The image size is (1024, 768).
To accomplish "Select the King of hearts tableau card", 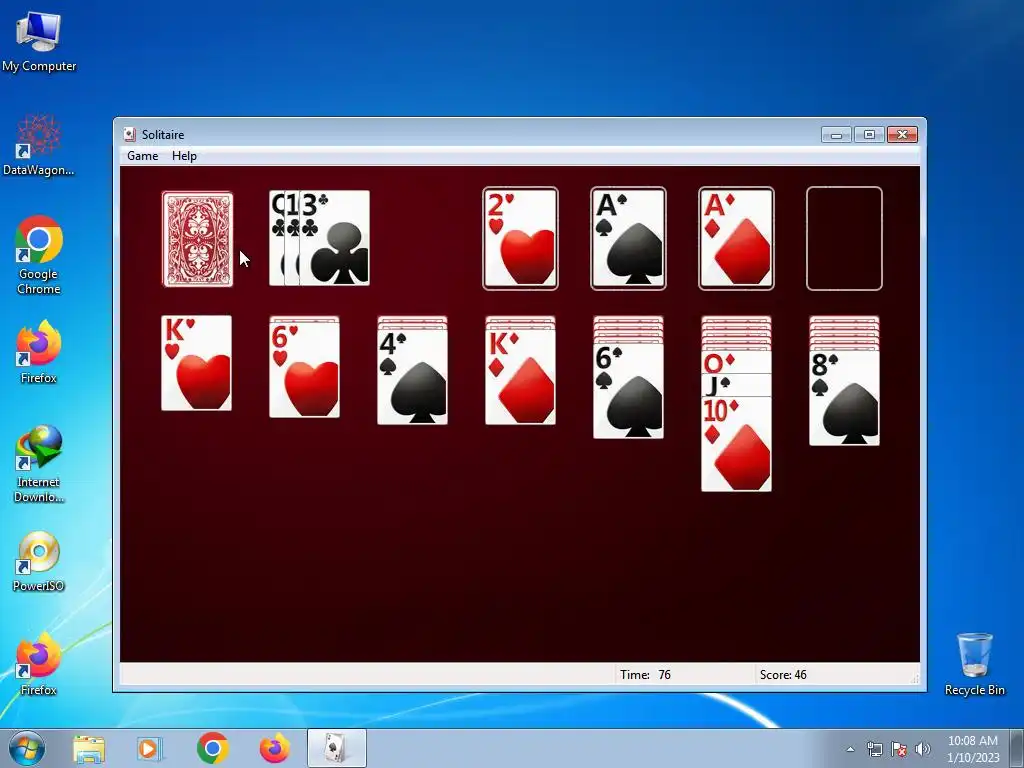I will 197,363.
